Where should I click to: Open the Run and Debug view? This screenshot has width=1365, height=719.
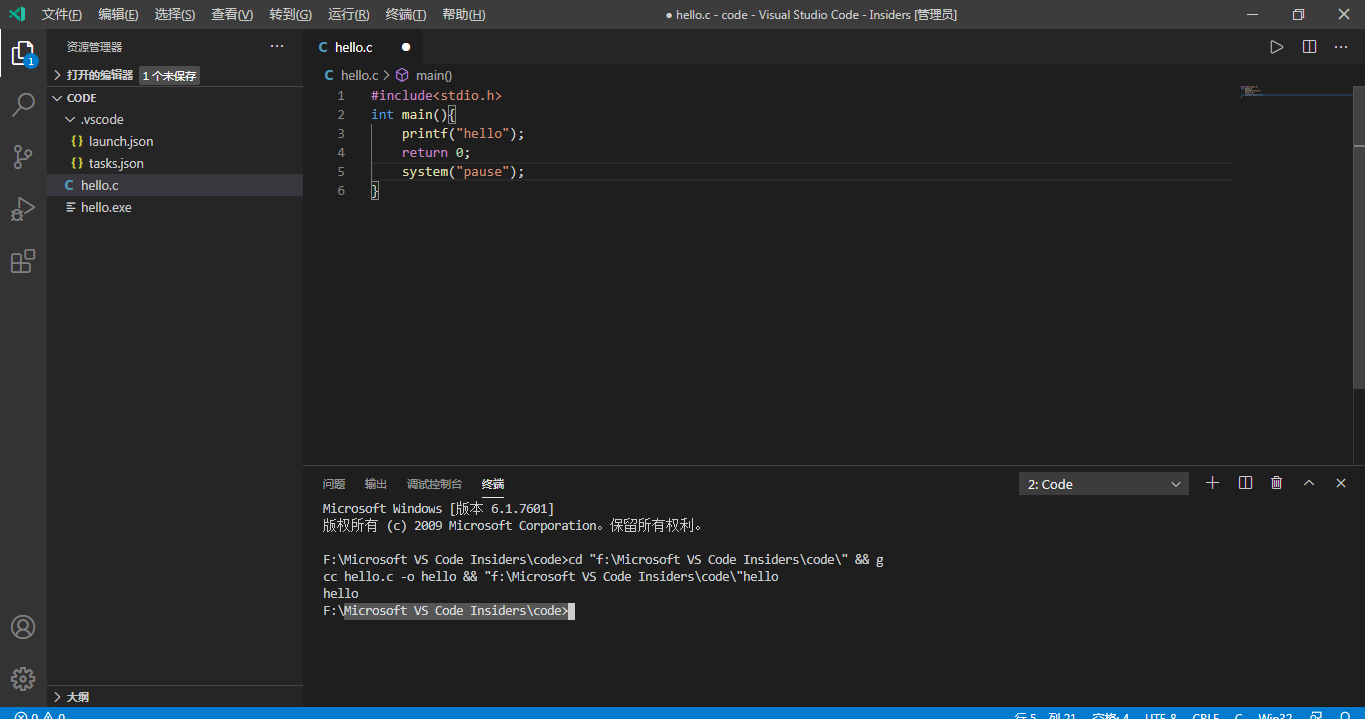pyautogui.click(x=23, y=209)
